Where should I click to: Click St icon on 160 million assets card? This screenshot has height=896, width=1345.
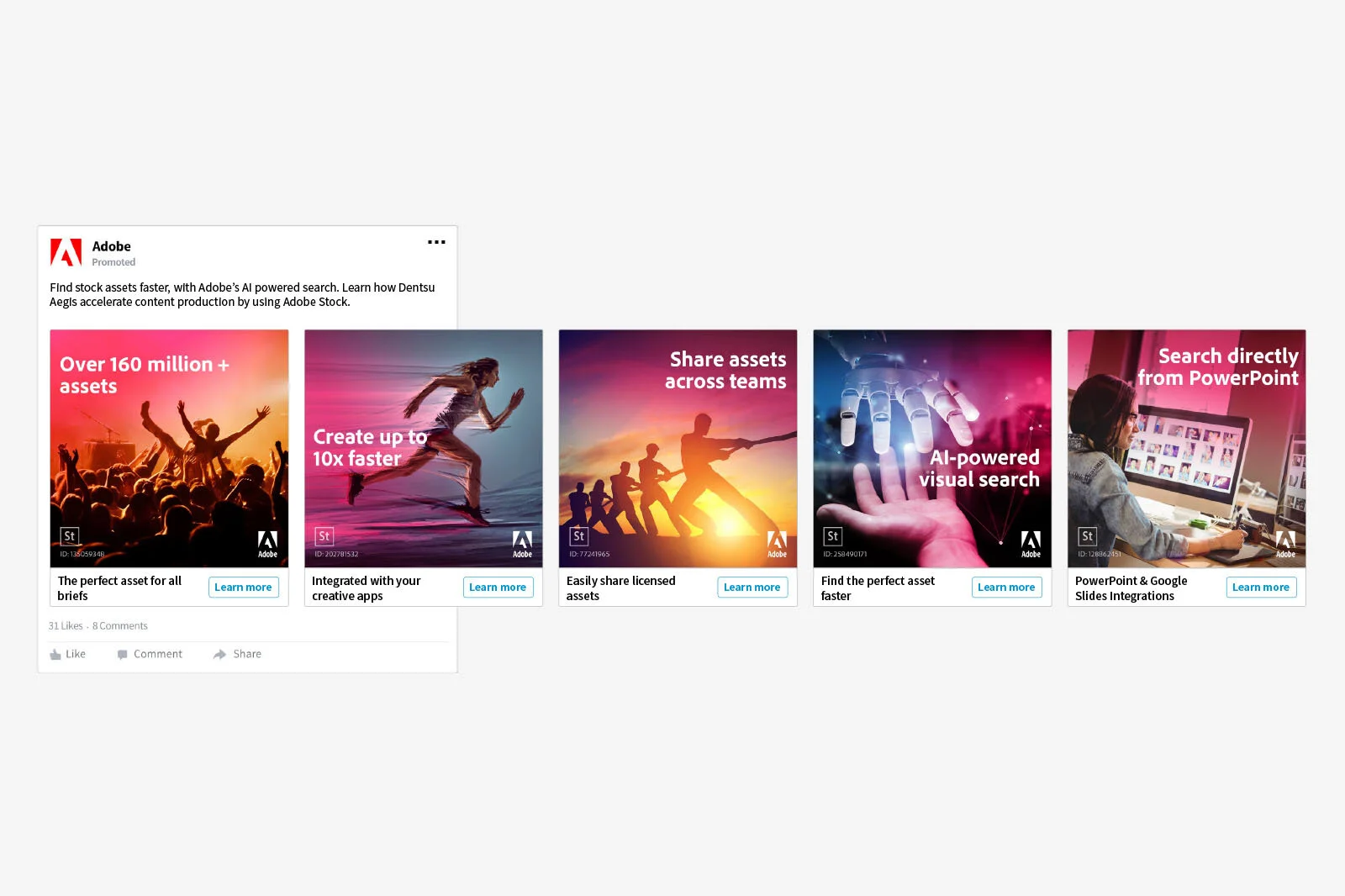pos(70,536)
